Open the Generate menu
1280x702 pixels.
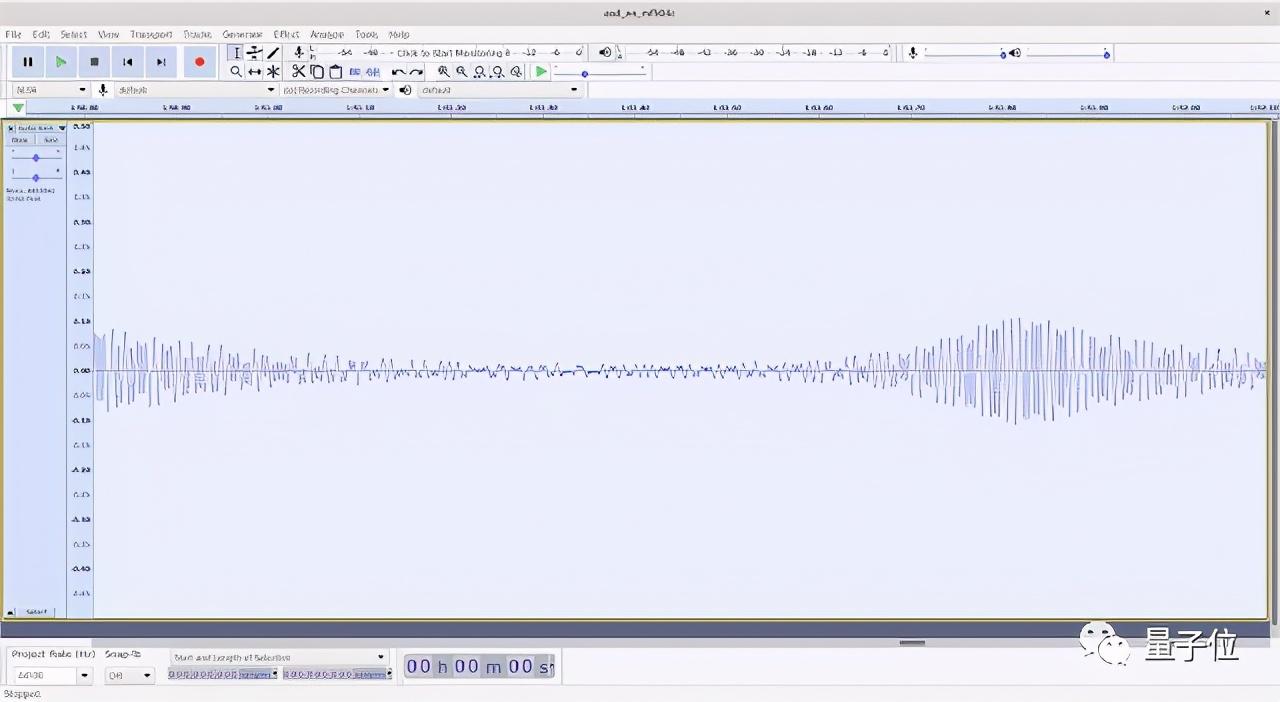click(x=242, y=34)
